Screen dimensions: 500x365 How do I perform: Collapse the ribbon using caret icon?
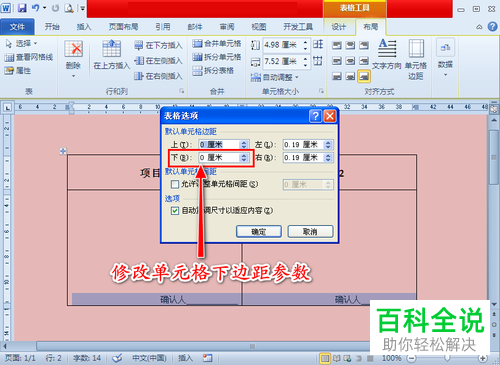[479, 27]
